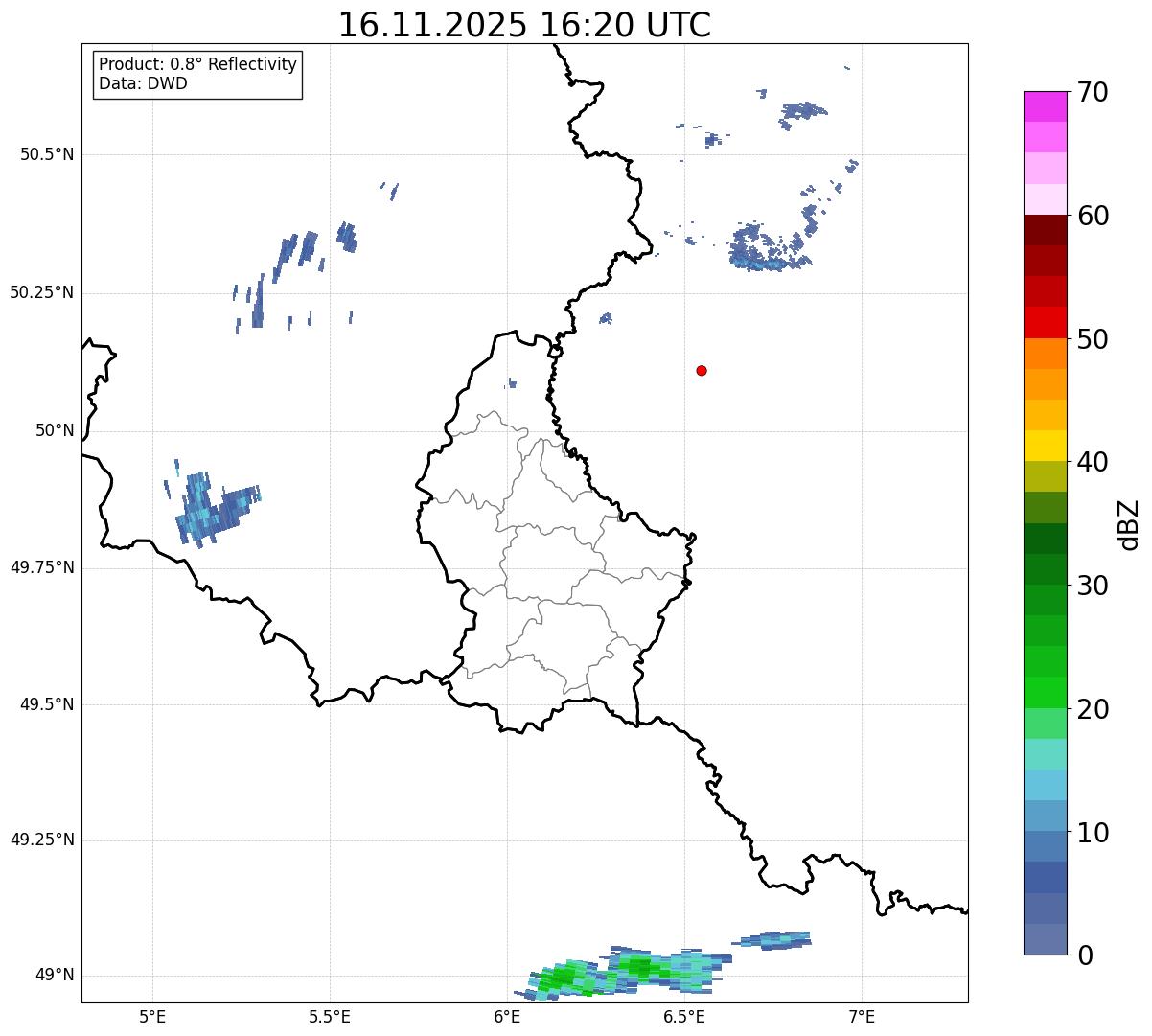Pick the yellow colorbar segment at 40
Screen dimensions: 1152x1036
1046,446
